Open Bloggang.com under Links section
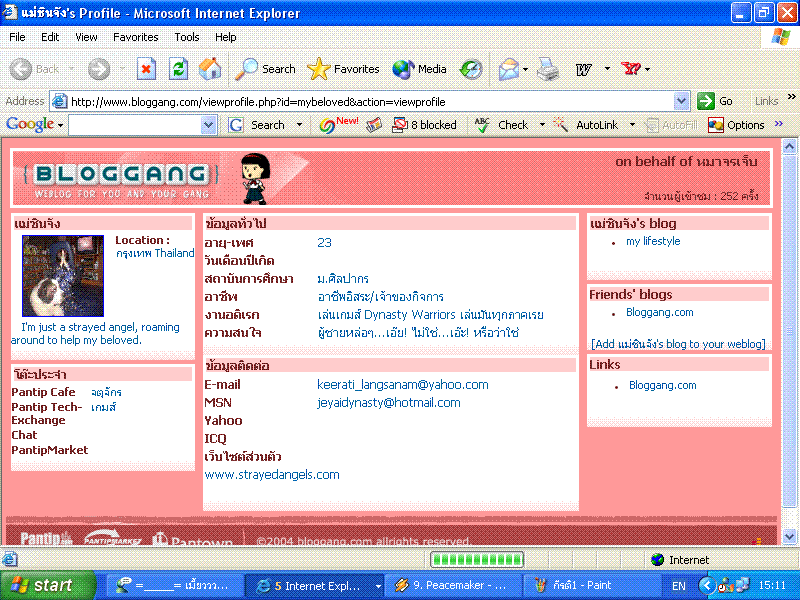800x600 pixels. (662, 385)
